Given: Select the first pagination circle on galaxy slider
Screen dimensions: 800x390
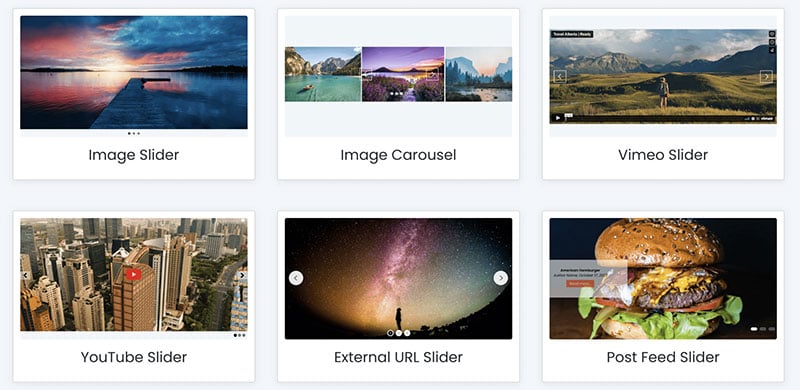Looking at the screenshot, I should click(x=390, y=333).
